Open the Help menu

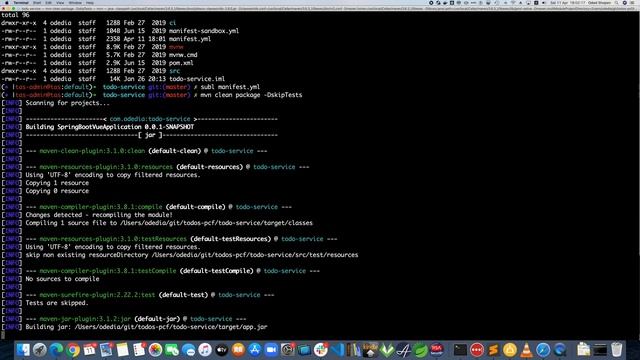(89, 2)
